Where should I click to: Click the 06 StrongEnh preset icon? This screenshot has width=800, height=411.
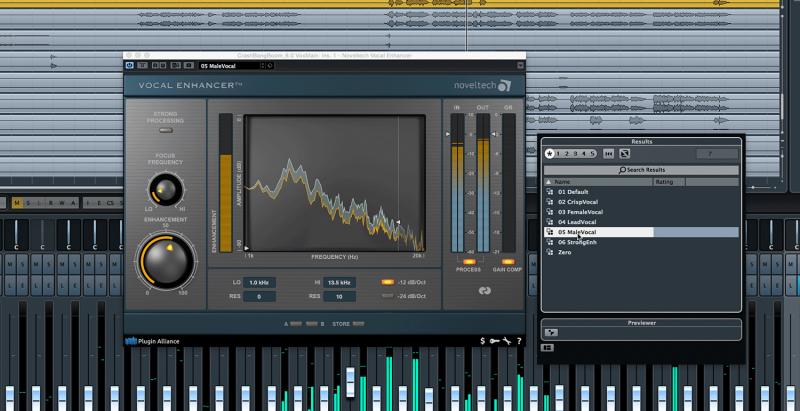549,242
